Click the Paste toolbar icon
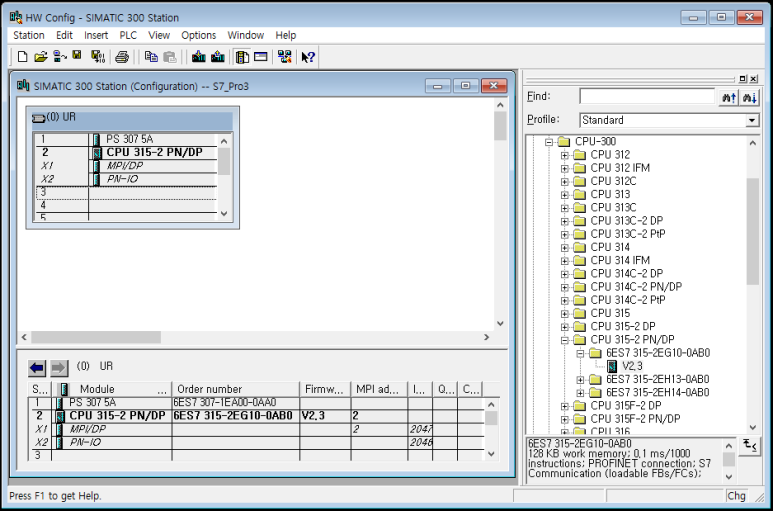 coord(170,57)
